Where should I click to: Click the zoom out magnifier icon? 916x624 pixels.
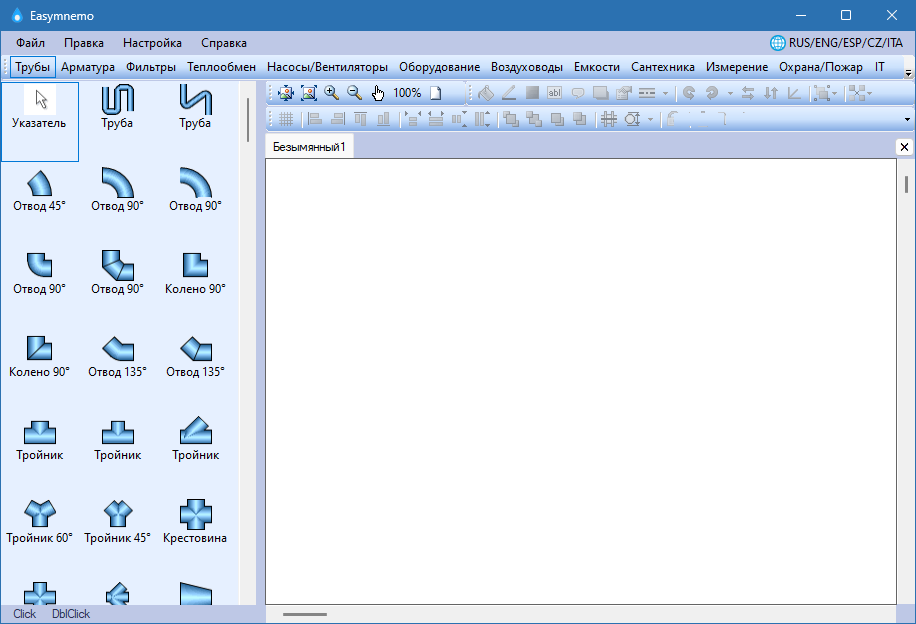coord(355,93)
